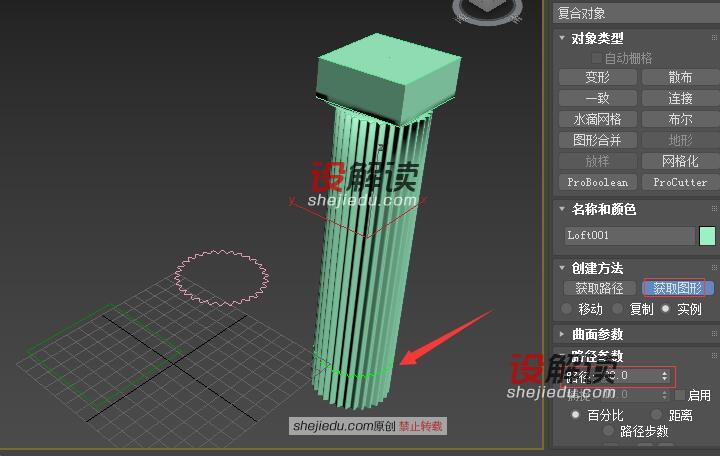Choose the 布尔 compound object button
The width and height of the screenshot is (720, 456).
pos(680,119)
